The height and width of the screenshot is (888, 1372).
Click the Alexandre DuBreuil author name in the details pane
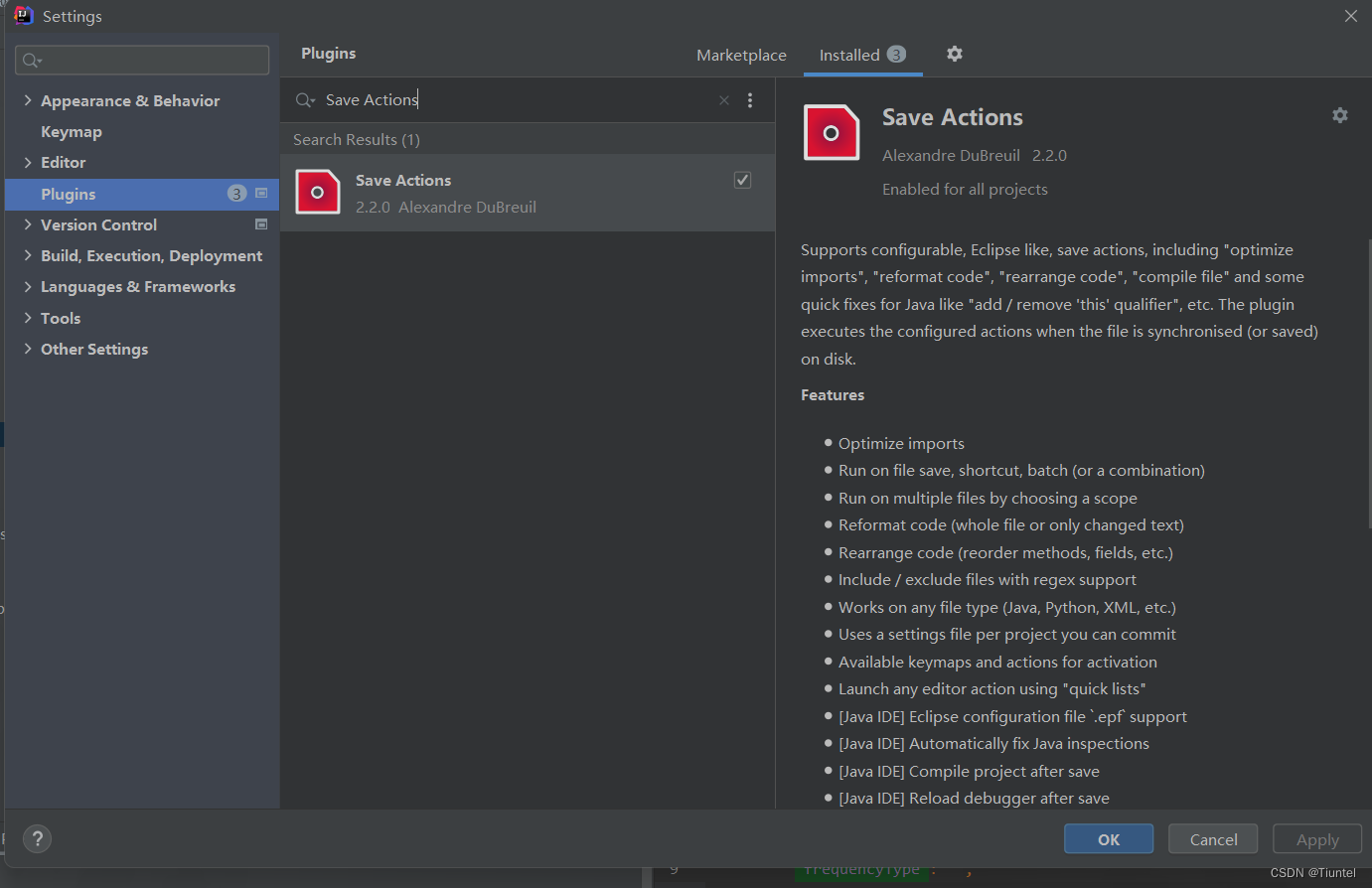pyautogui.click(x=951, y=155)
